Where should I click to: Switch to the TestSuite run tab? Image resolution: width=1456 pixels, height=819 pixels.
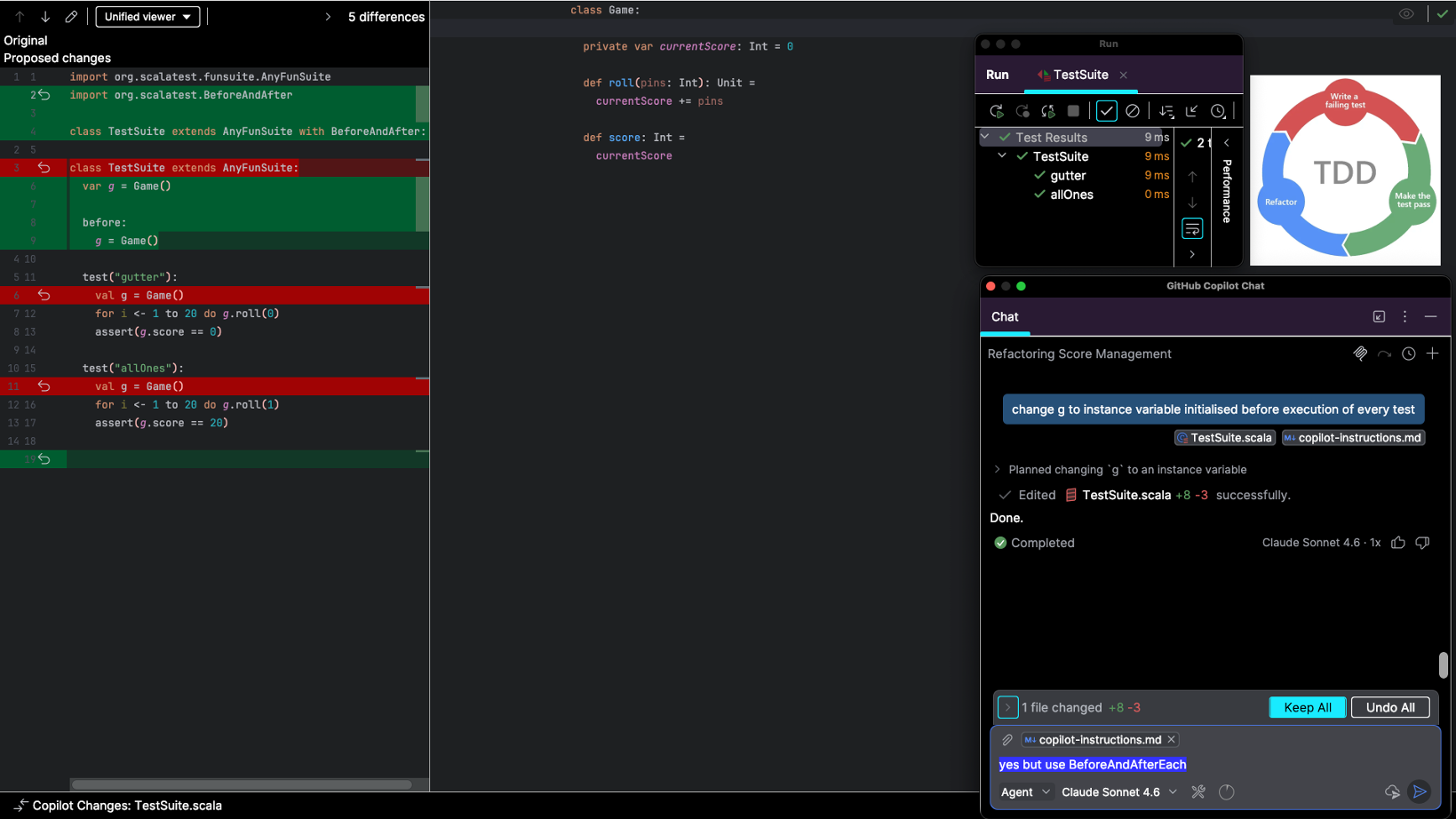tap(1079, 75)
